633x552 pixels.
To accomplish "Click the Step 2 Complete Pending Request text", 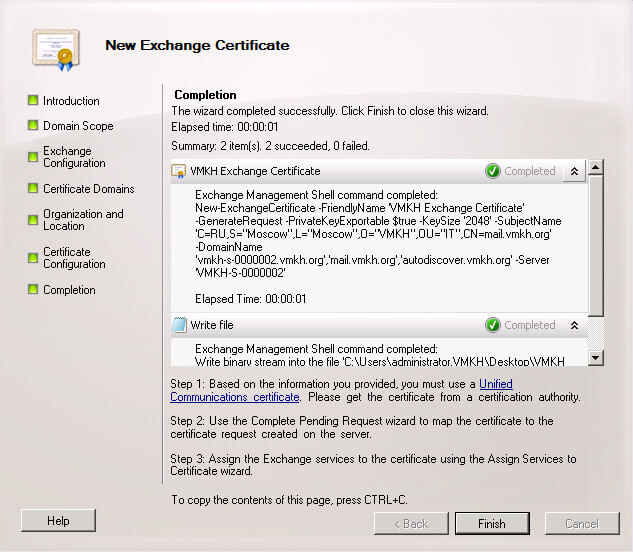I will click(x=362, y=428).
